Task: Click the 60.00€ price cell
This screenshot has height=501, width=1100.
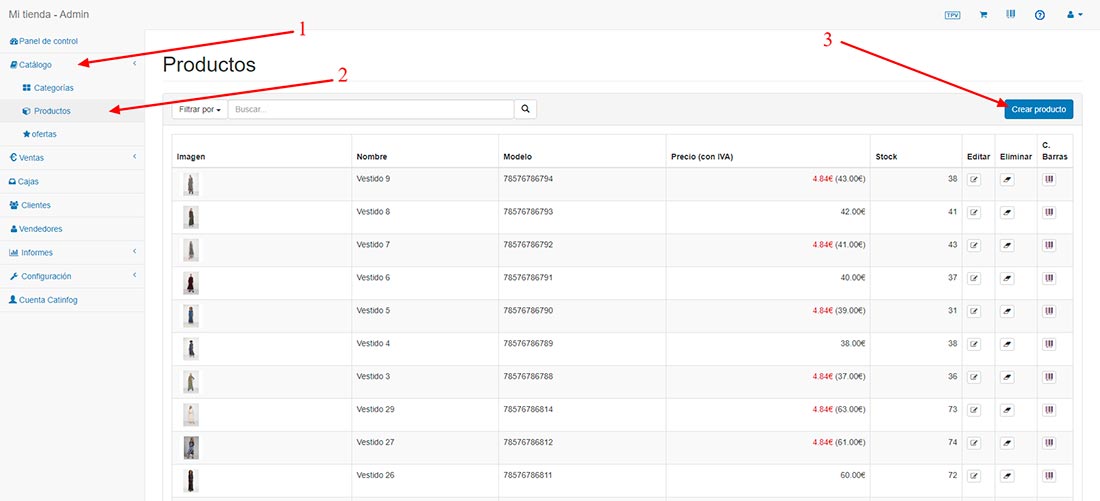Action: click(852, 475)
